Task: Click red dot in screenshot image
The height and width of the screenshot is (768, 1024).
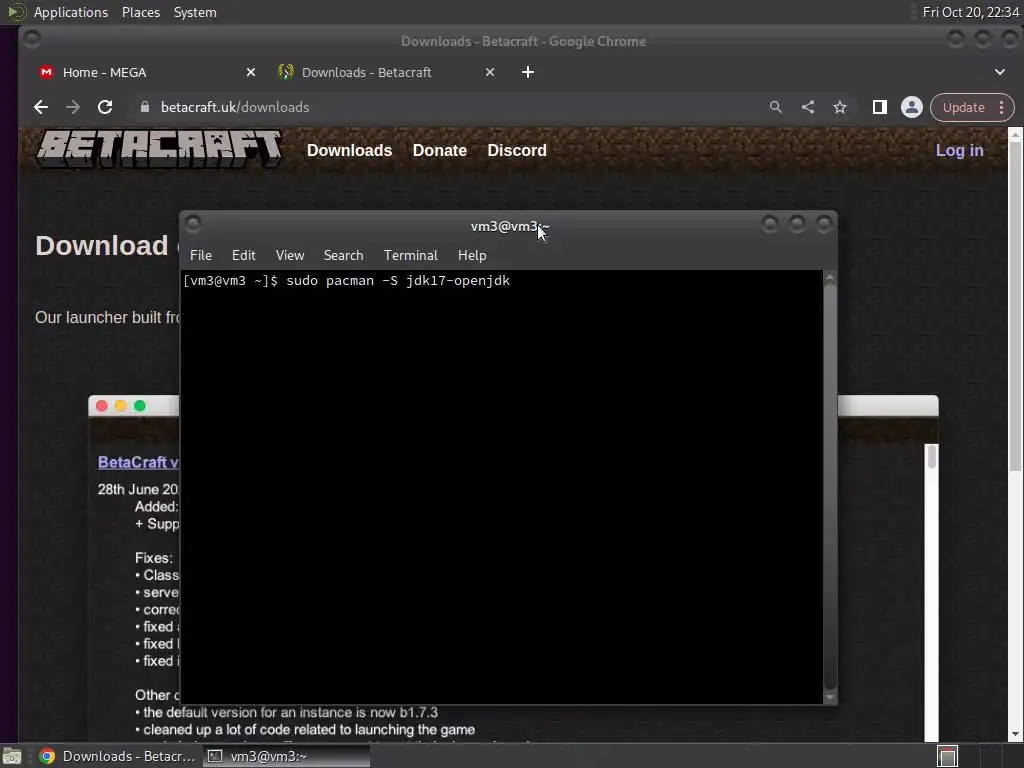Action: (x=102, y=406)
